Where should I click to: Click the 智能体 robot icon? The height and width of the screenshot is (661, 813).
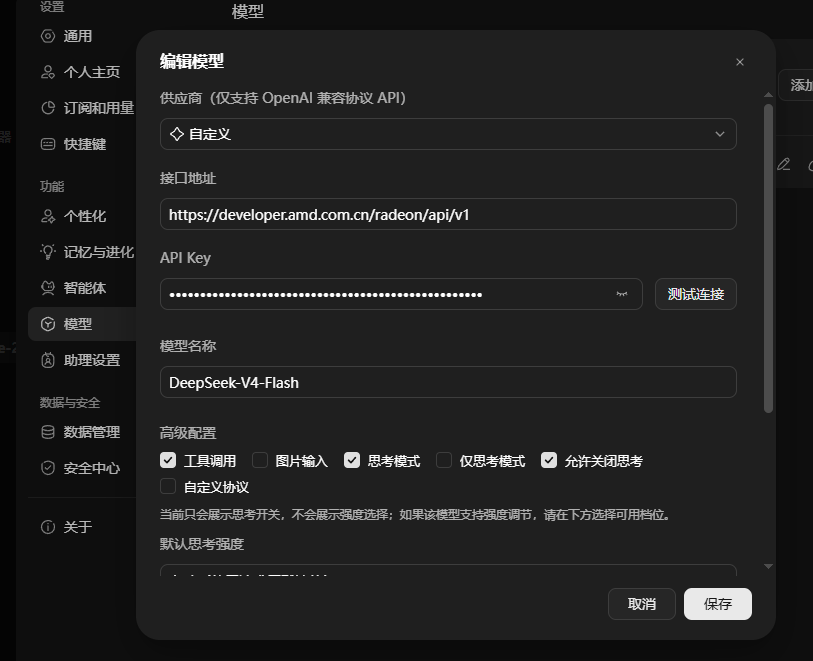[48, 288]
